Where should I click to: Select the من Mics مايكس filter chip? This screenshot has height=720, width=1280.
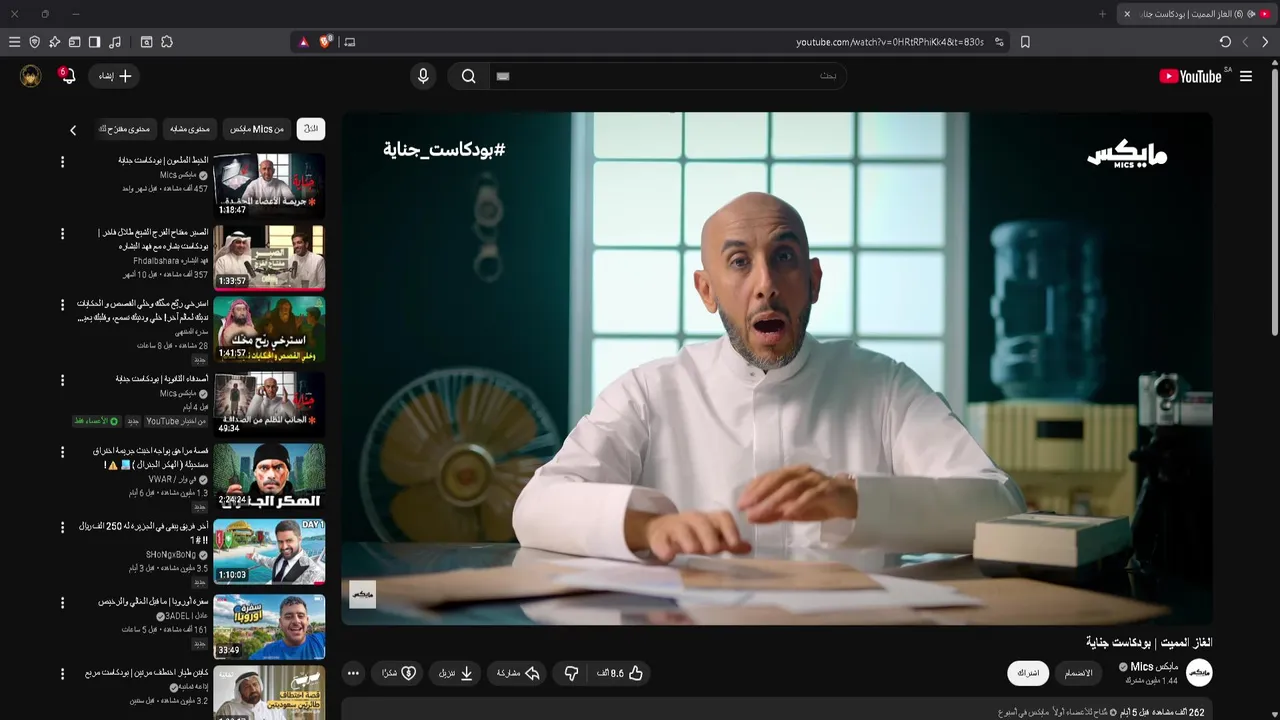257,129
